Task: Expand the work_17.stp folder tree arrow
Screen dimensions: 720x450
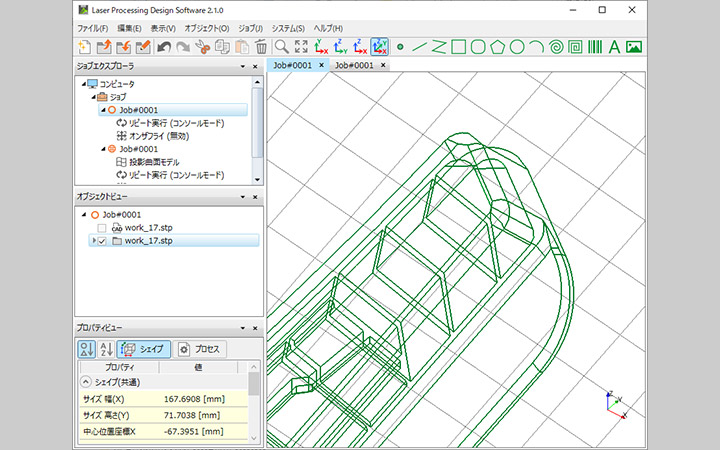Action: [93, 241]
